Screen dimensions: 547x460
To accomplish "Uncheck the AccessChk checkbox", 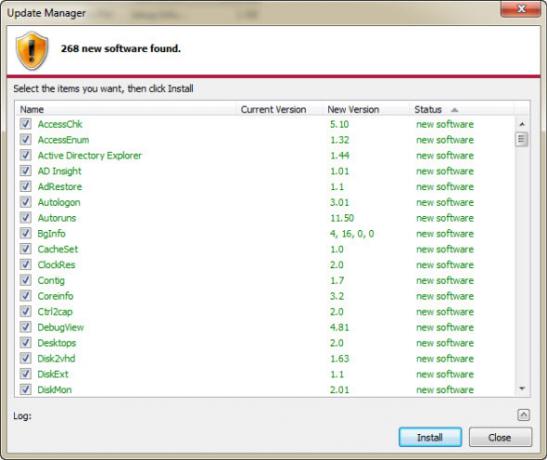I will point(25,124).
